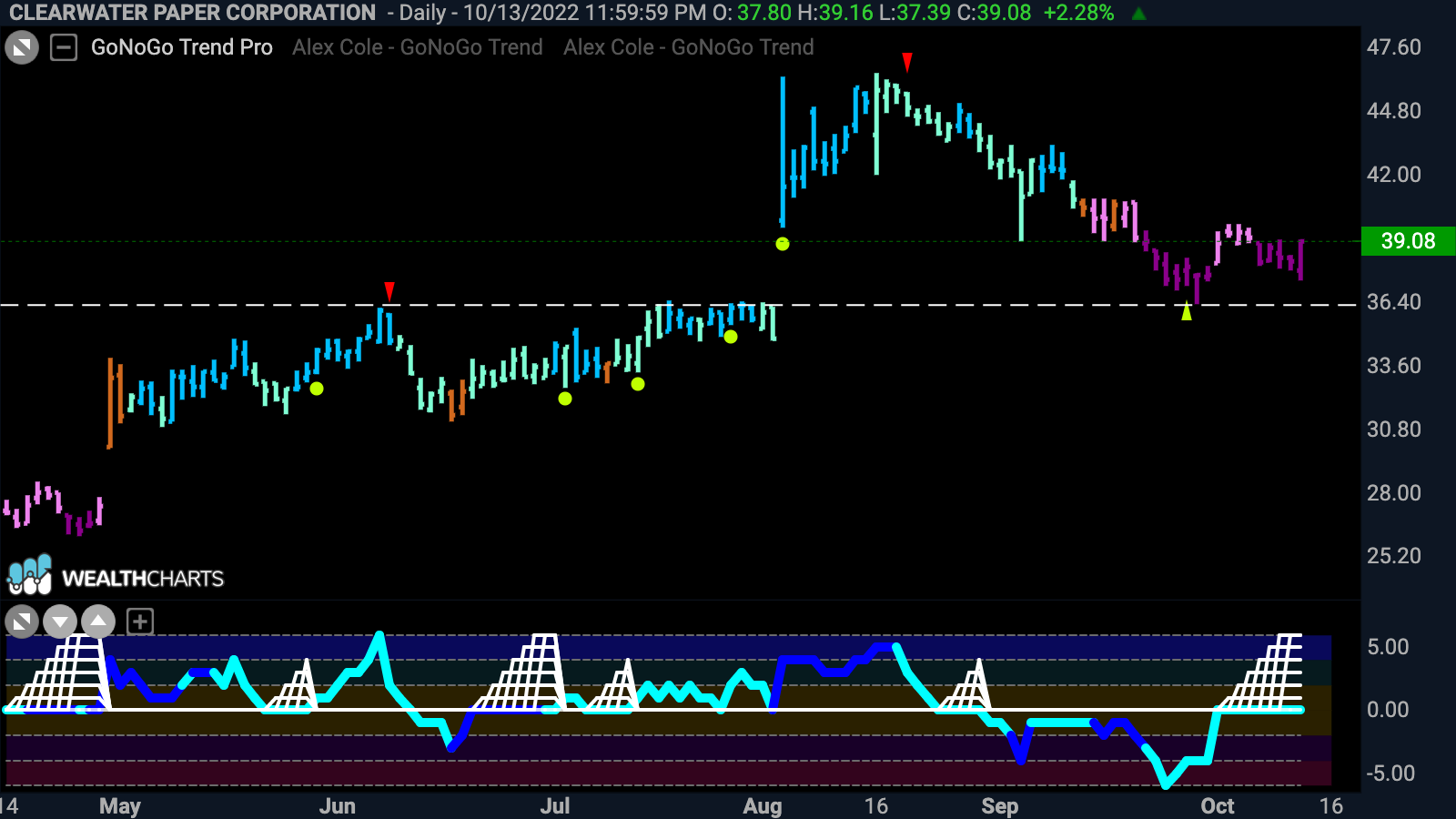This screenshot has width=1456, height=819.
Task: Click the +2.28% change value in header
Action: click(x=1078, y=13)
